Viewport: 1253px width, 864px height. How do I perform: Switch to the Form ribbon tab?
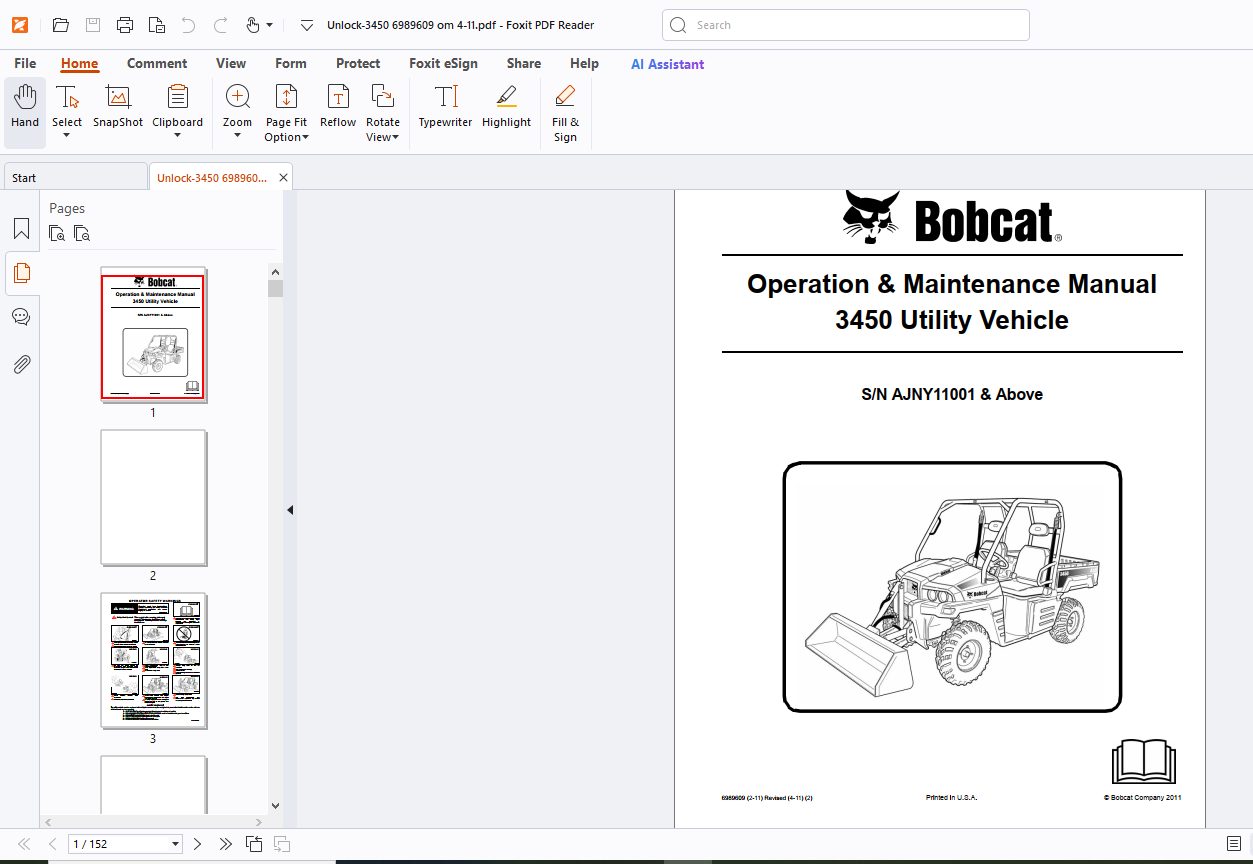tap(291, 63)
